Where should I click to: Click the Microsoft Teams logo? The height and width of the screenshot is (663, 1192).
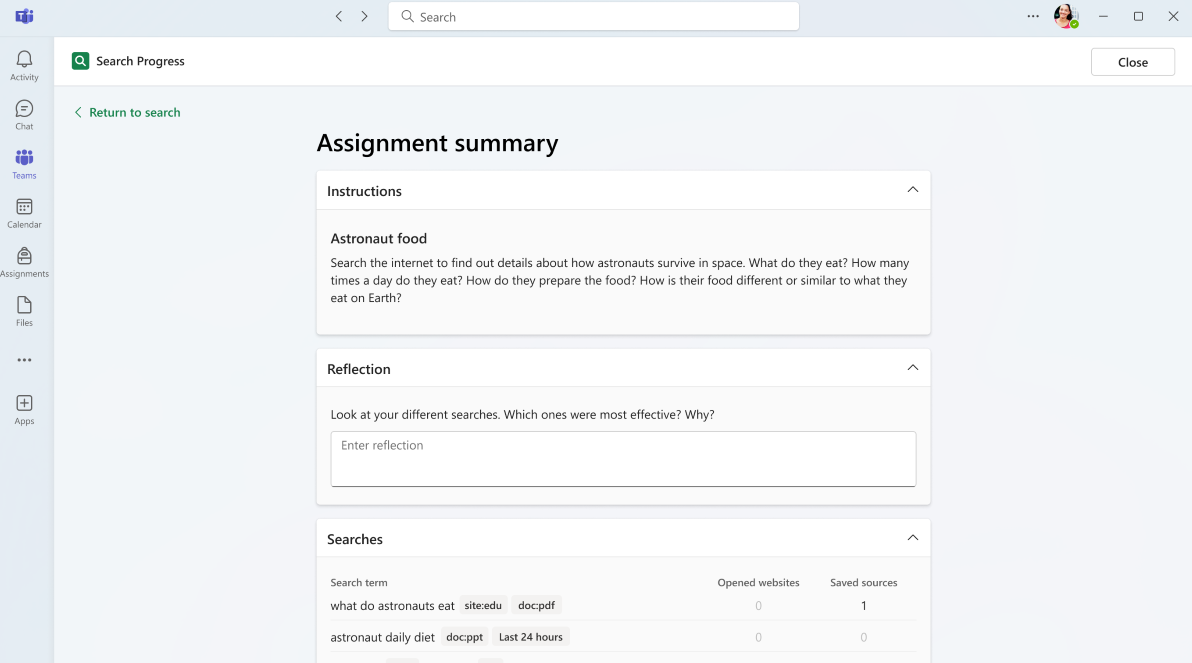point(24,16)
